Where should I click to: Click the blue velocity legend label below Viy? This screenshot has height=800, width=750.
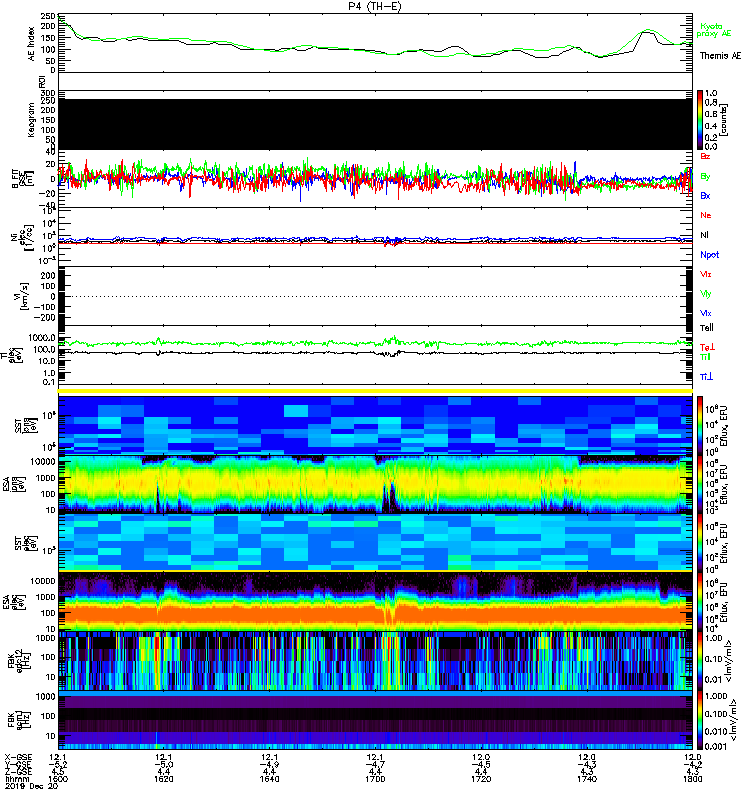(x=706, y=313)
